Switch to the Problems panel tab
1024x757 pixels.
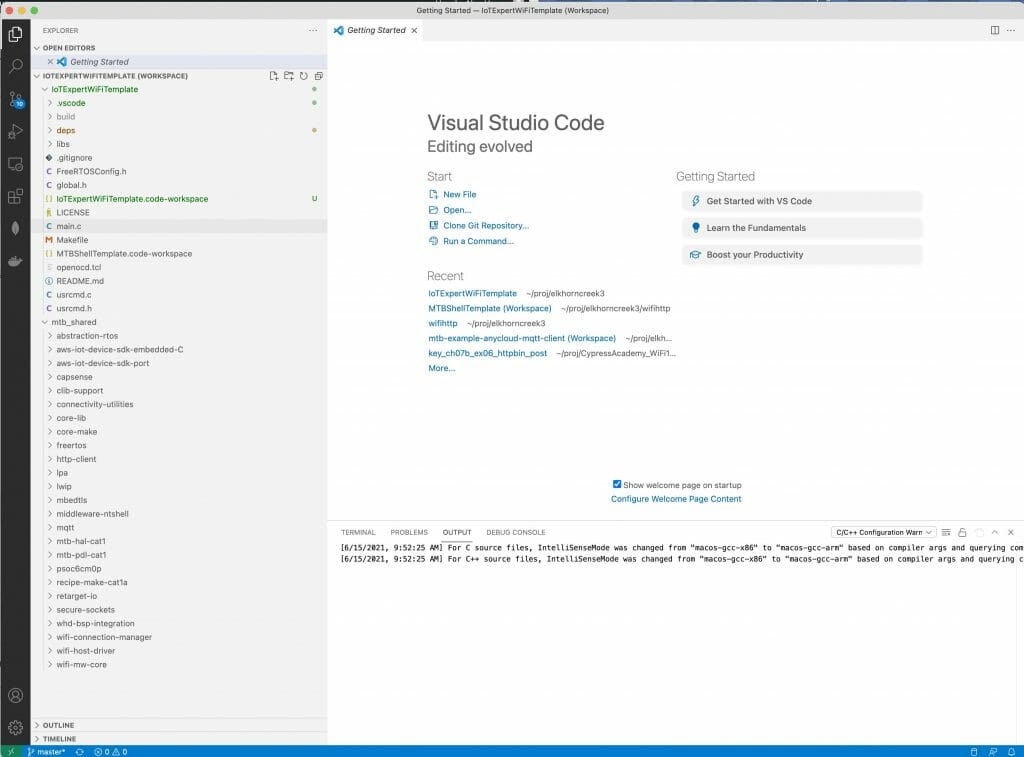pos(409,532)
